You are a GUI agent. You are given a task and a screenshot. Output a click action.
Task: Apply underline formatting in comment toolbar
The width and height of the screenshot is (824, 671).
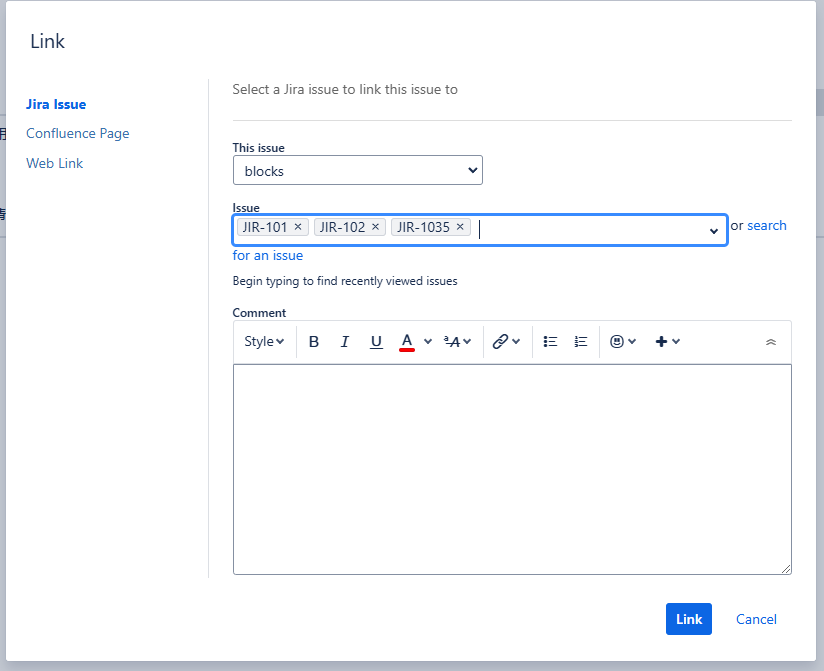(376, 341)
